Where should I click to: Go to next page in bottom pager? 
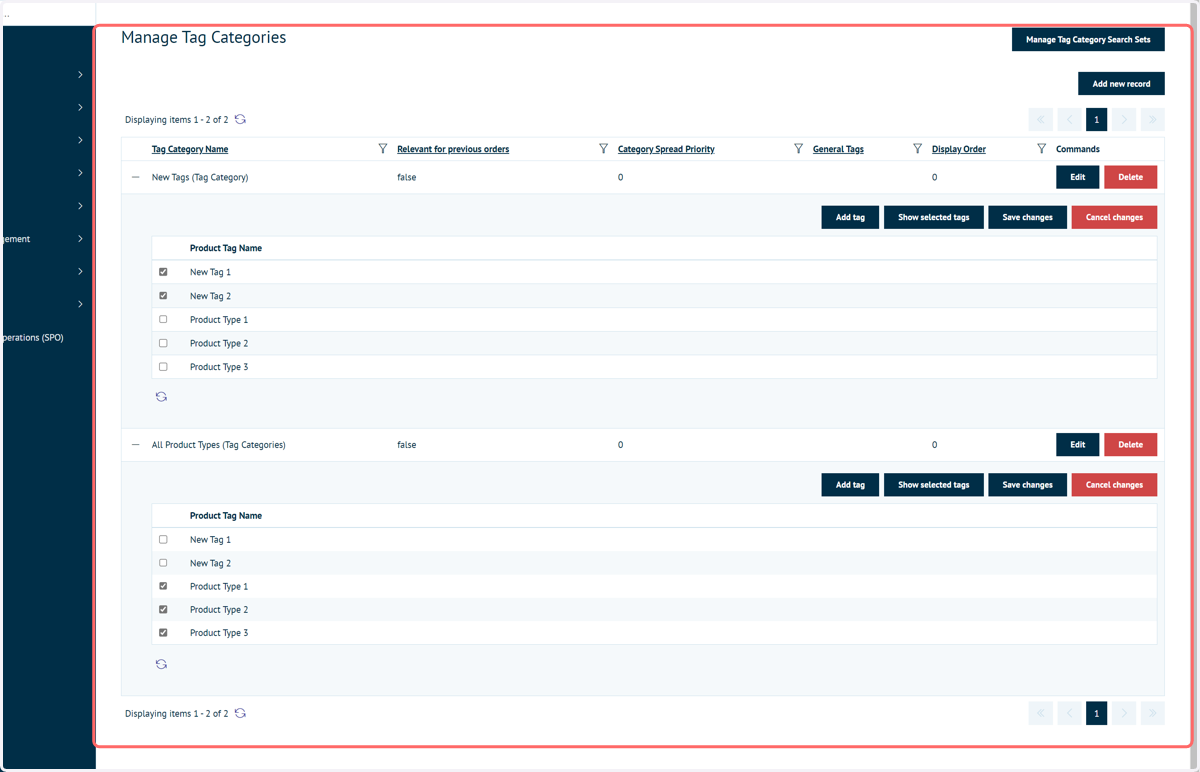click(1124, 713)
